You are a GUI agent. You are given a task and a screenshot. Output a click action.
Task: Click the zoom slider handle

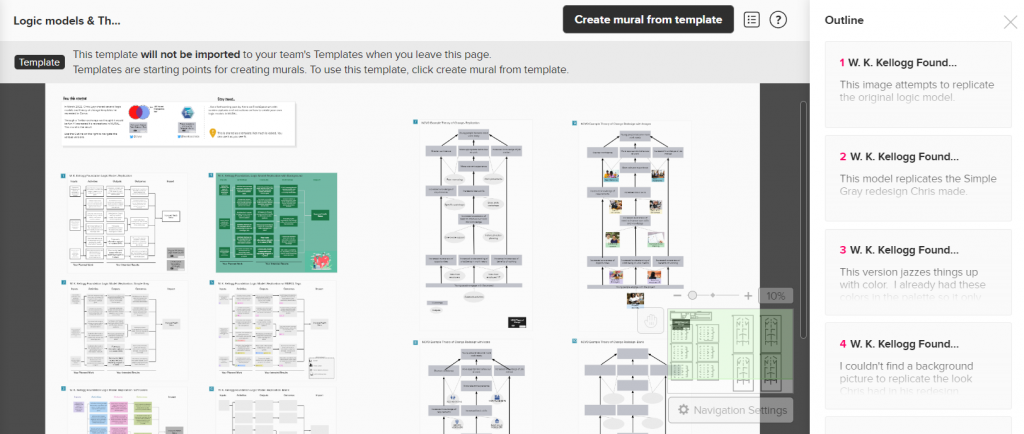[692, 296]
